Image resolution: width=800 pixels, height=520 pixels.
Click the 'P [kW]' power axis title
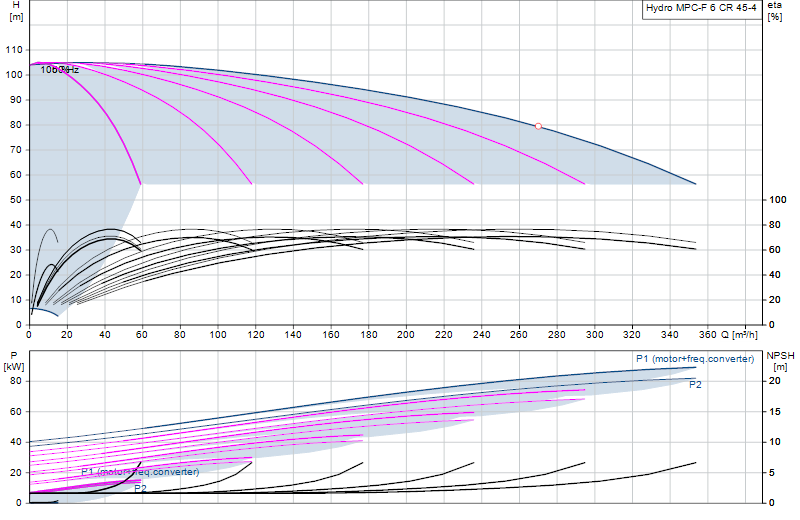14,361
